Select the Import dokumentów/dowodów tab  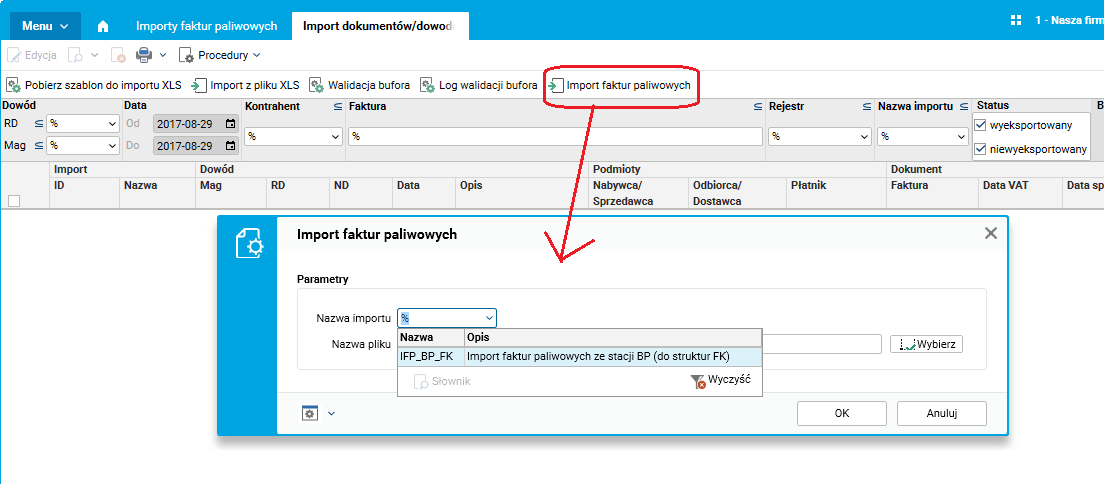coord(380,26)
